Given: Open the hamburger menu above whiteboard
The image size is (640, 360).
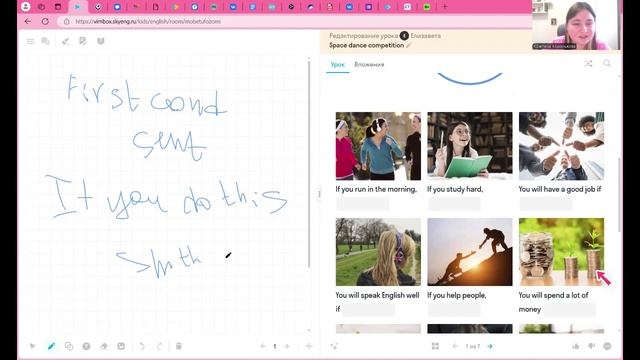Looking at the screenshot, I should click(x=31, y=41).
